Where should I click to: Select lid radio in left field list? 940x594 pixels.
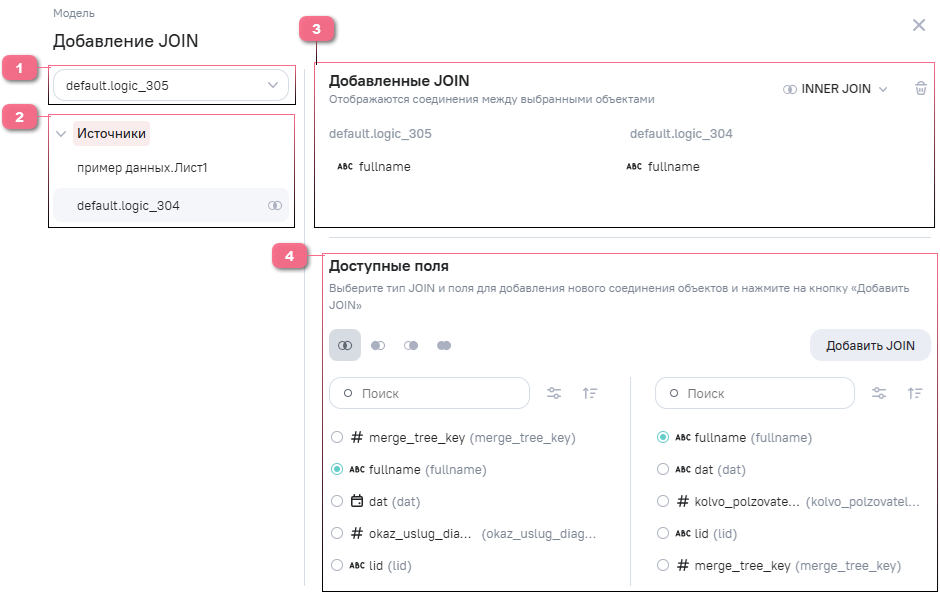(x=337, y=565)
